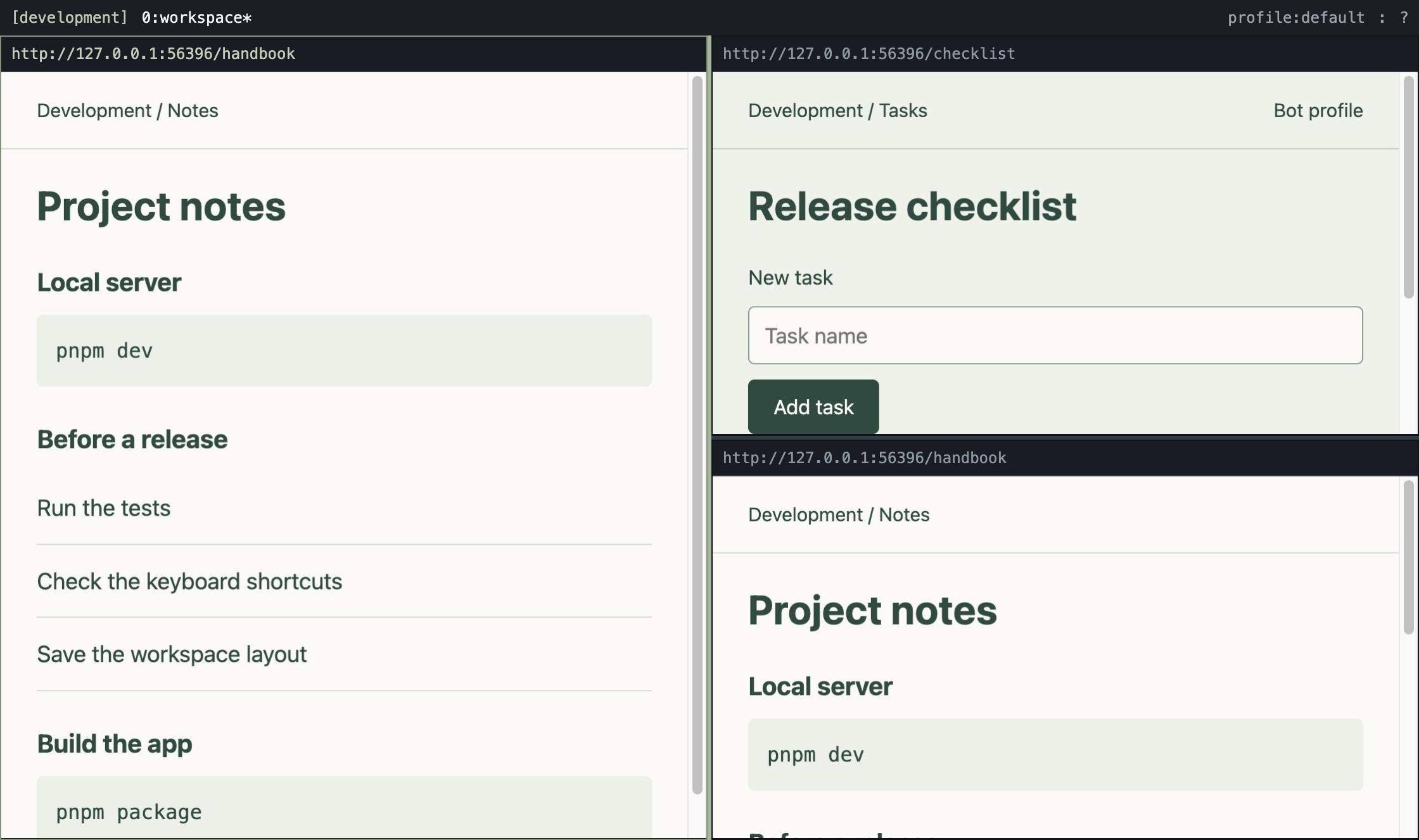
Task: Click the checklist pane scrollbar
Action: point(1408,187)
